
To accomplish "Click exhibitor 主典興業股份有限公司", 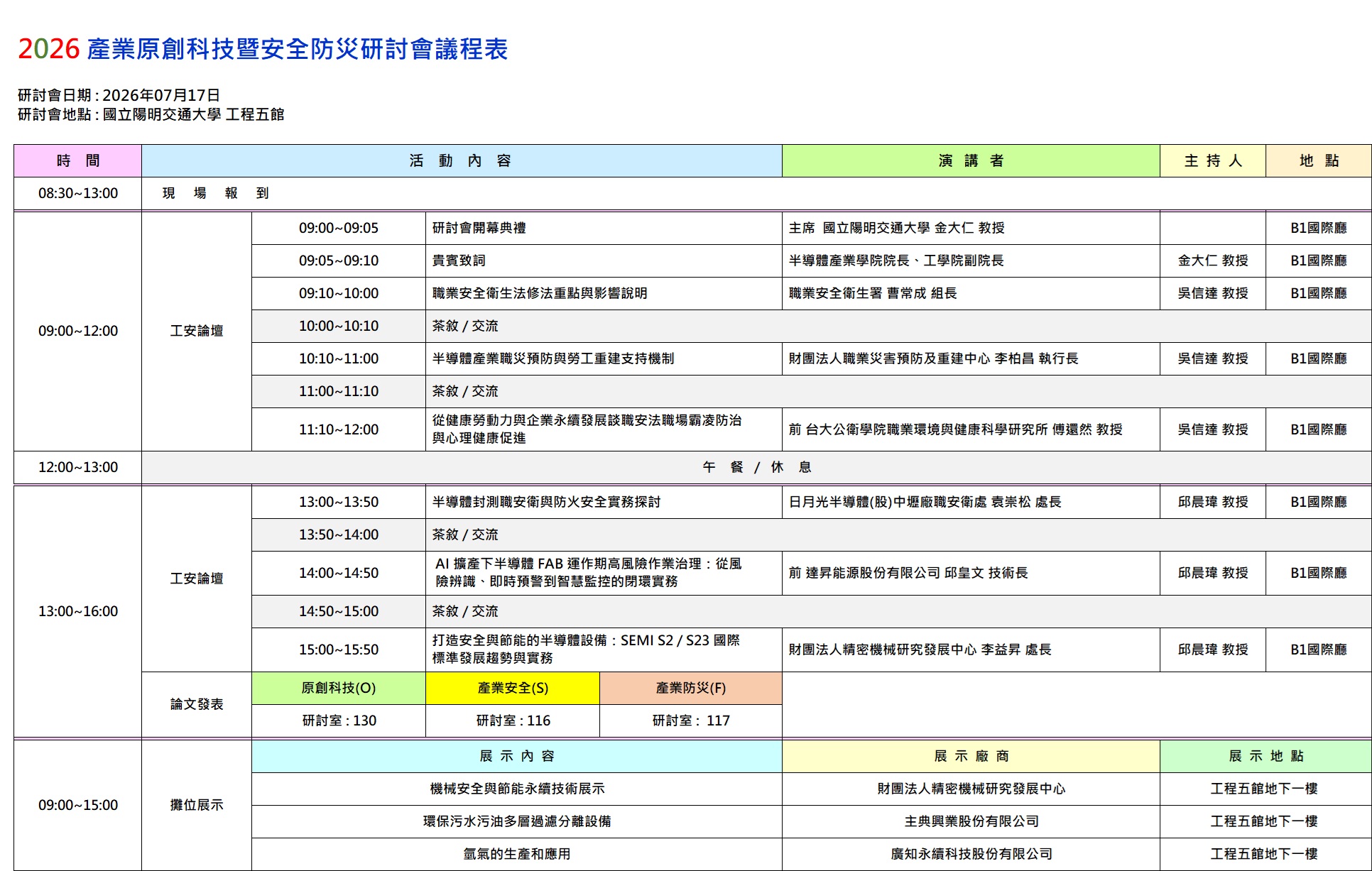I will click(x=971, y=821).
